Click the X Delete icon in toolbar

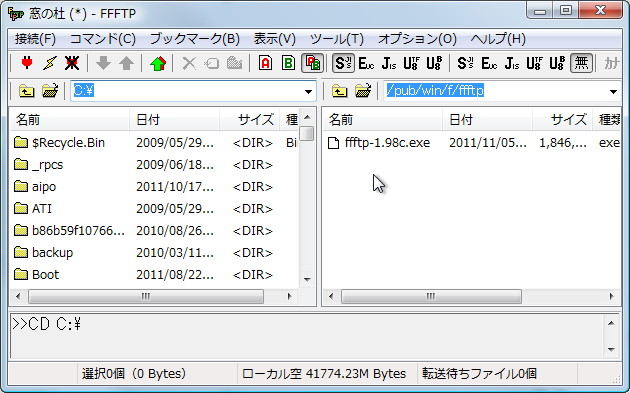click(x=189, y=63)
